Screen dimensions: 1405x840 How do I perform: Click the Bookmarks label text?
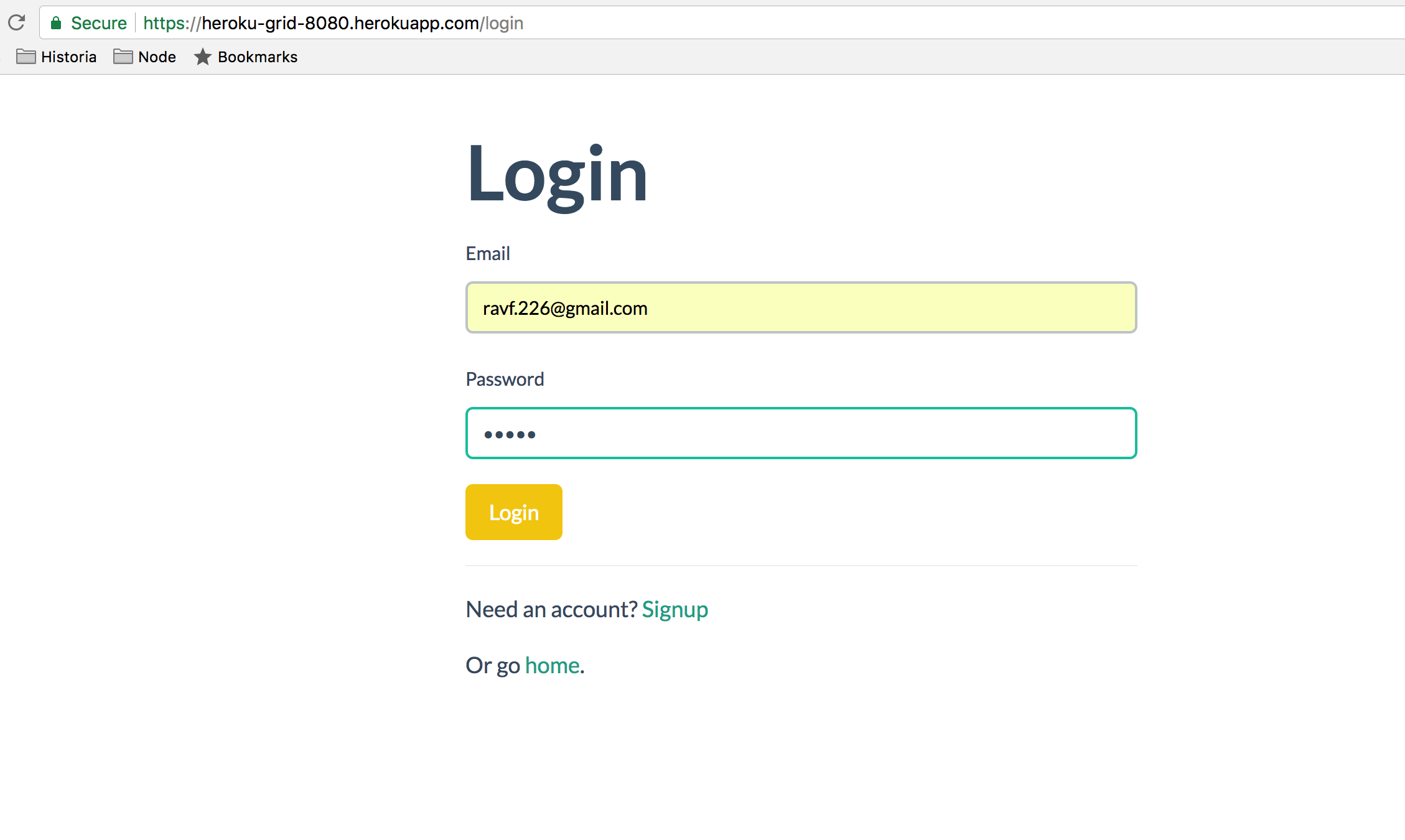click(258, 57)
